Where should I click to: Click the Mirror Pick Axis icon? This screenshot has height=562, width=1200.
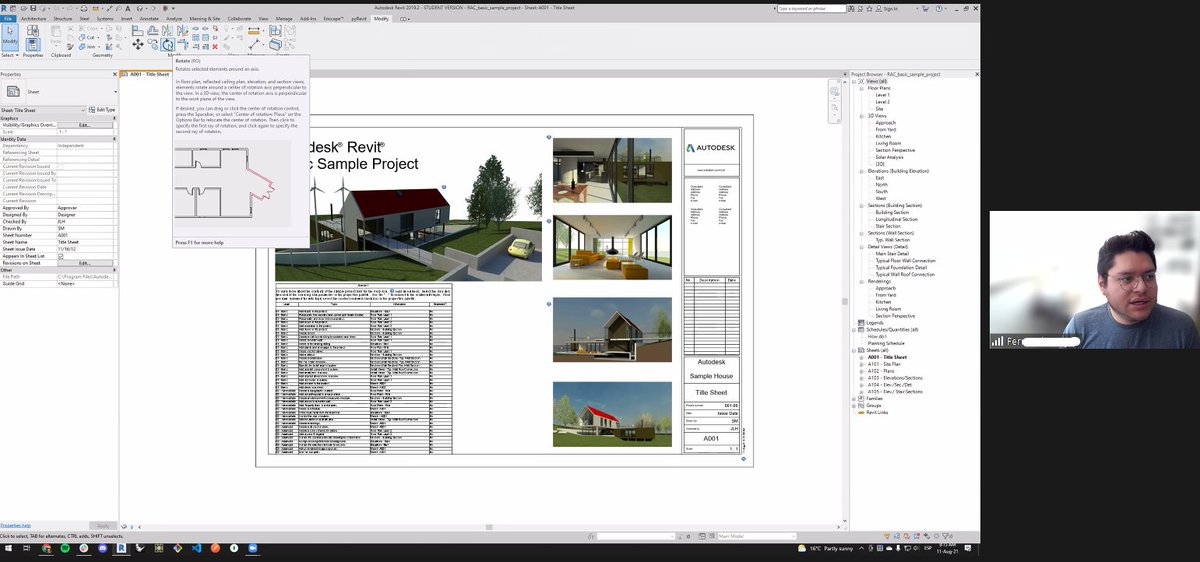pyautogui.click(x=167, y=31)
